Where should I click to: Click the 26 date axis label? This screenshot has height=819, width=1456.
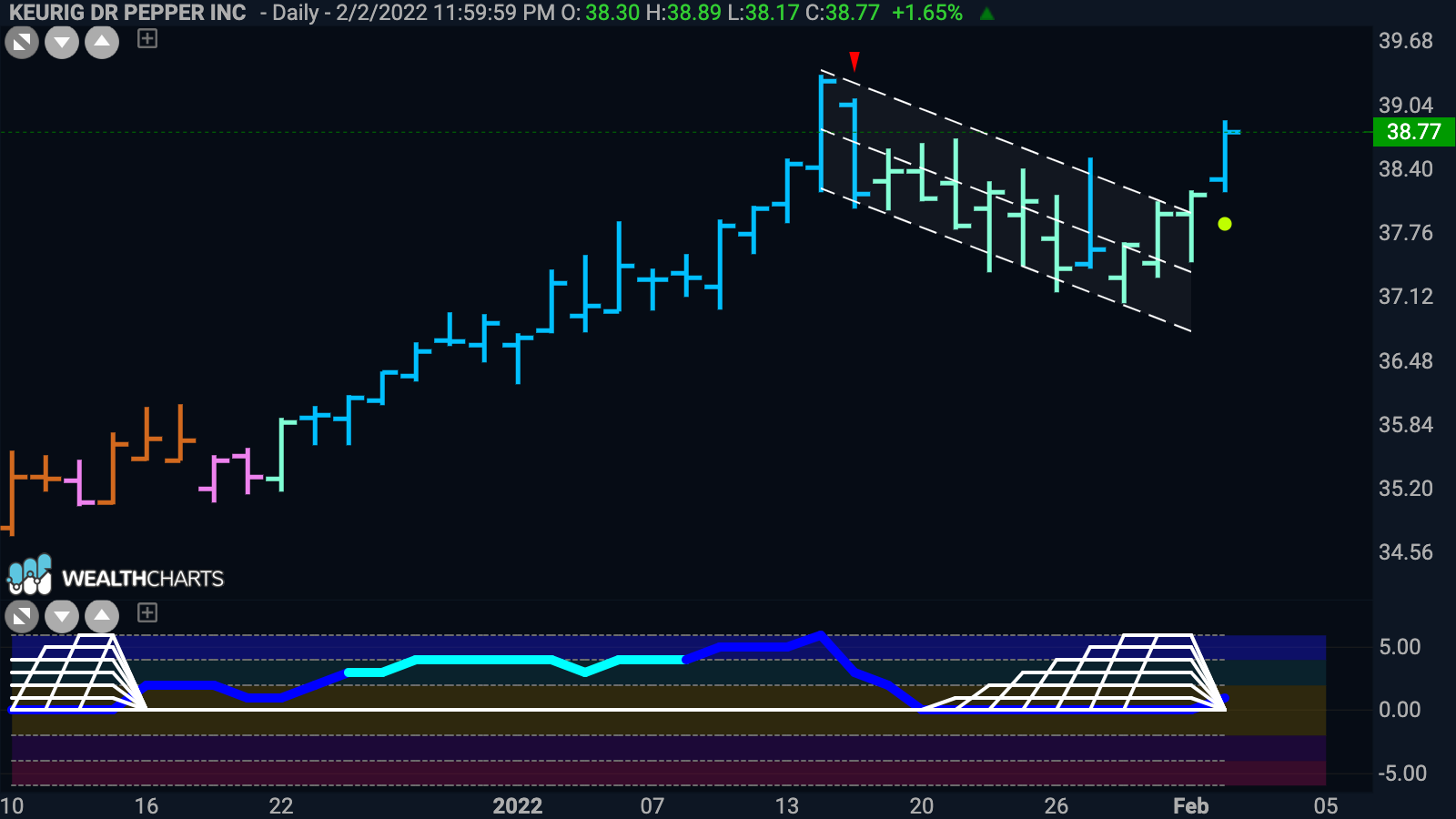click(1056, 805)
